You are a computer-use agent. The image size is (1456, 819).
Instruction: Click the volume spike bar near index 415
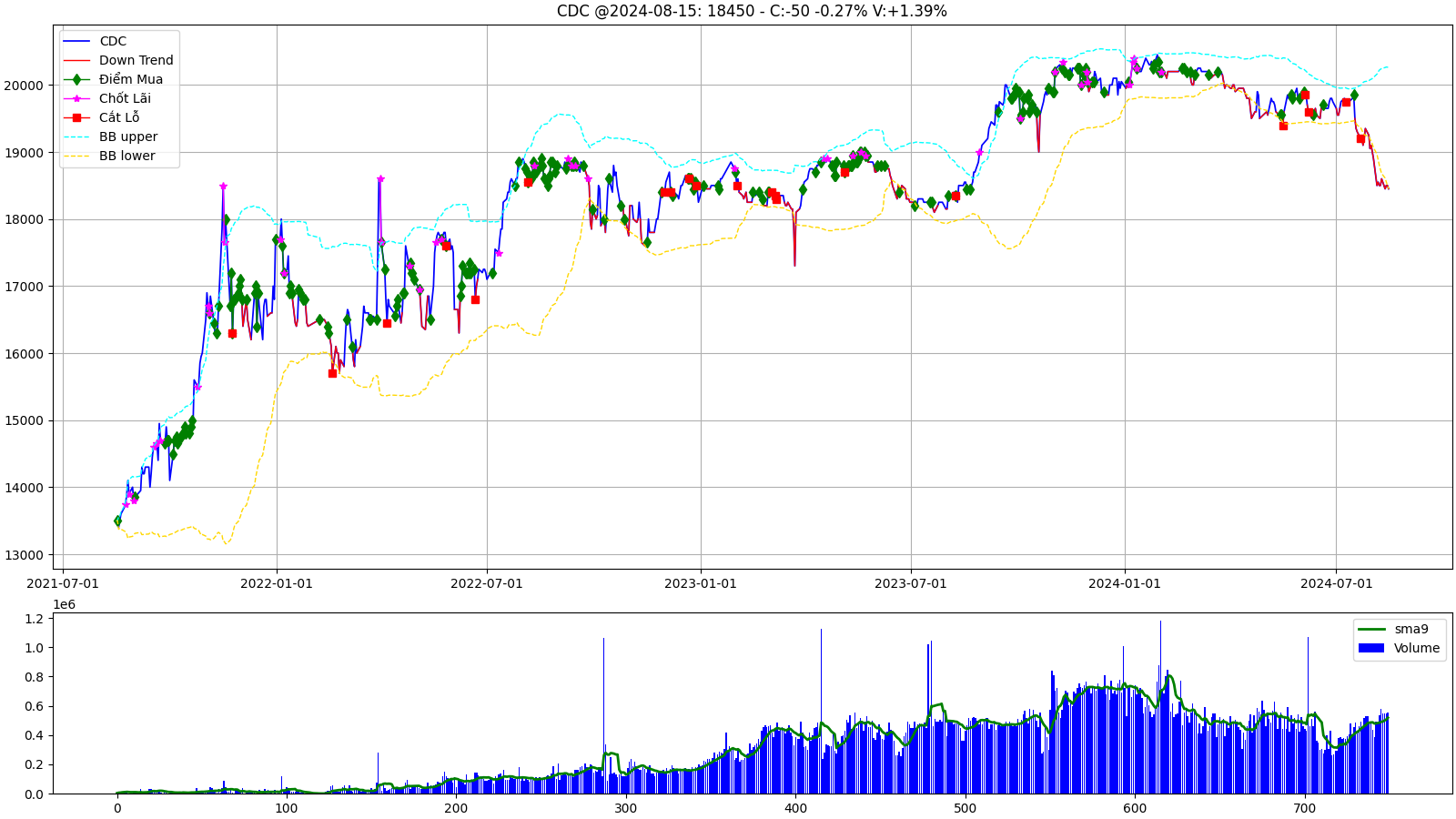[821, 712]
